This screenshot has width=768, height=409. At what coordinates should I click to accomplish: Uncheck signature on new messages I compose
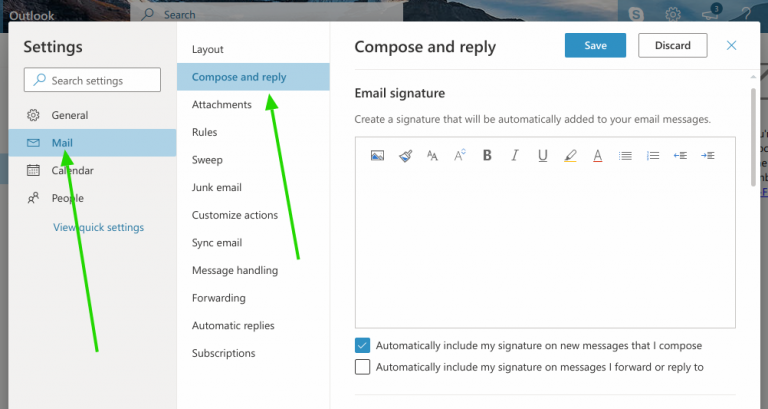point(362,345)
